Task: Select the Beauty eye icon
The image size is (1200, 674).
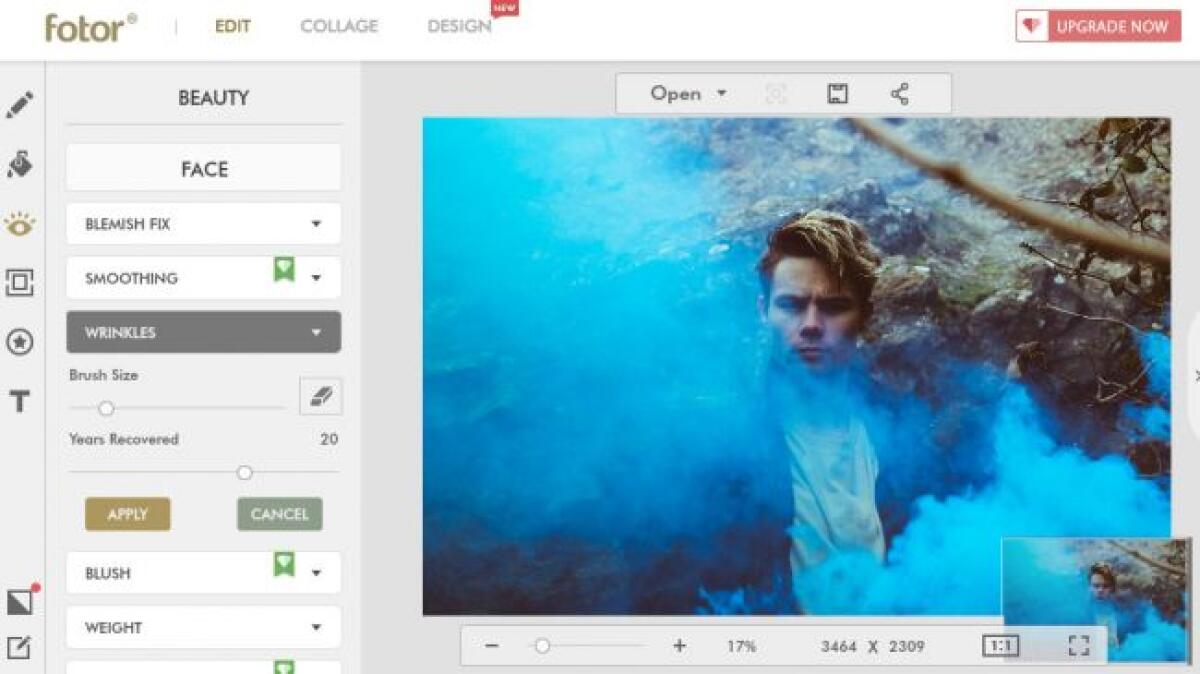Action: point(18,225)
